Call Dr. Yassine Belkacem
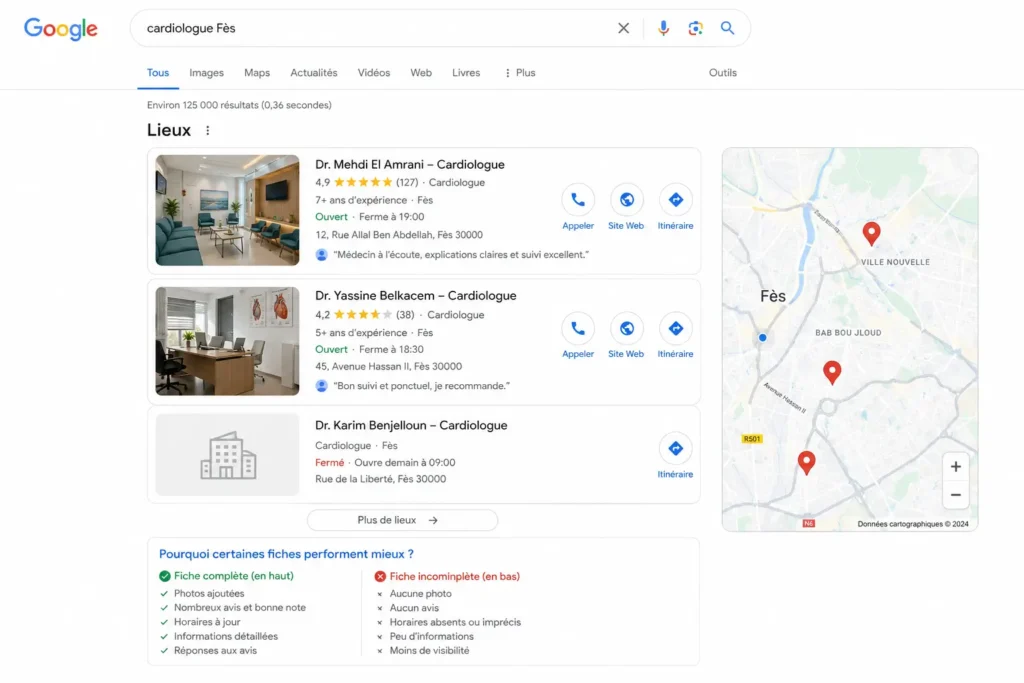This screenshot has width=1024, height=683. (578, 336)
